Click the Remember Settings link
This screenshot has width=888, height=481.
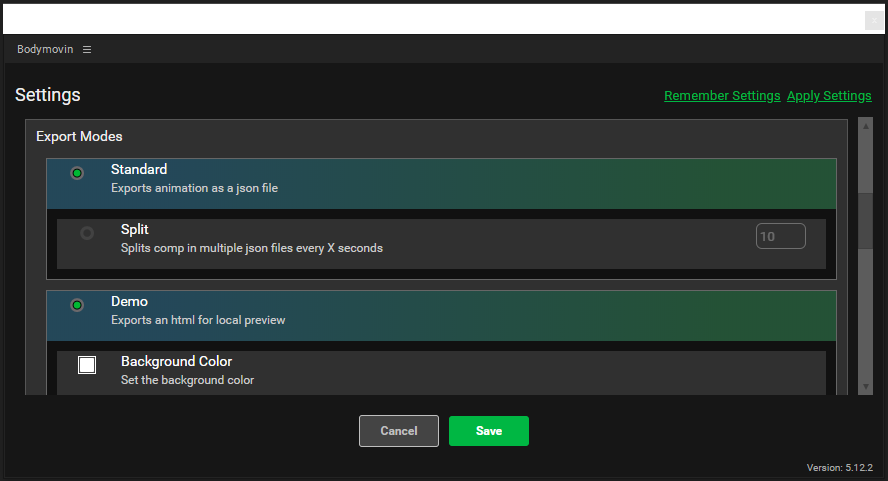(x=722, y=96)
